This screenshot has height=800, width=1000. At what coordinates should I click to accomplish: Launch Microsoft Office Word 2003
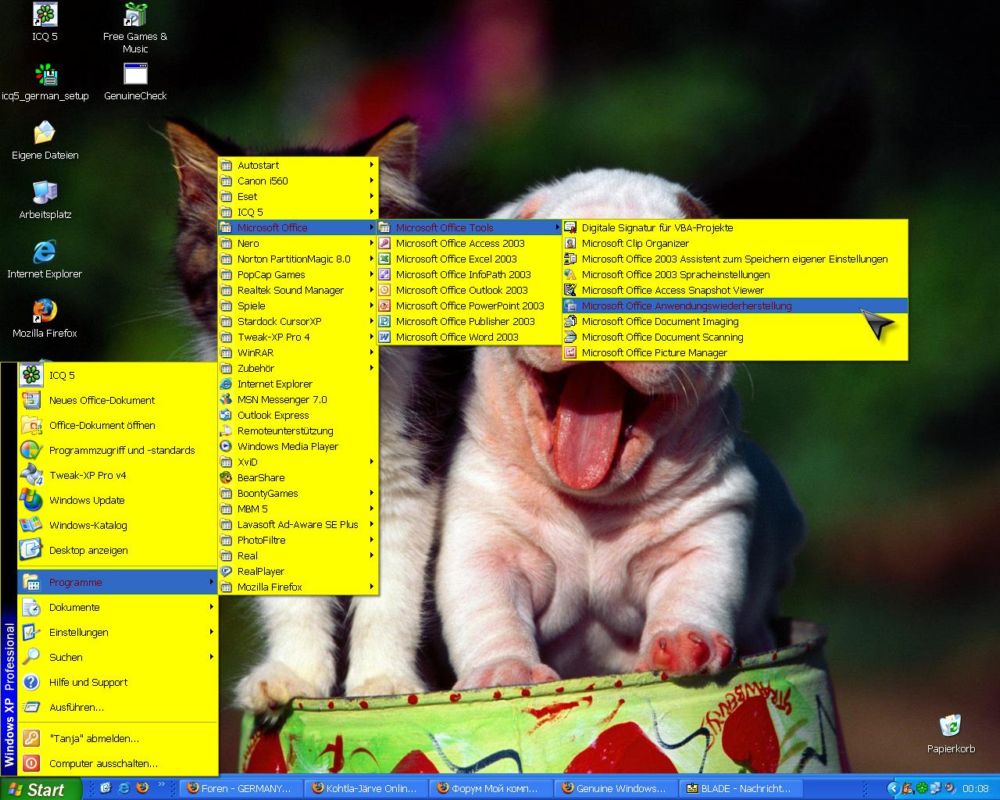point(456,337)
